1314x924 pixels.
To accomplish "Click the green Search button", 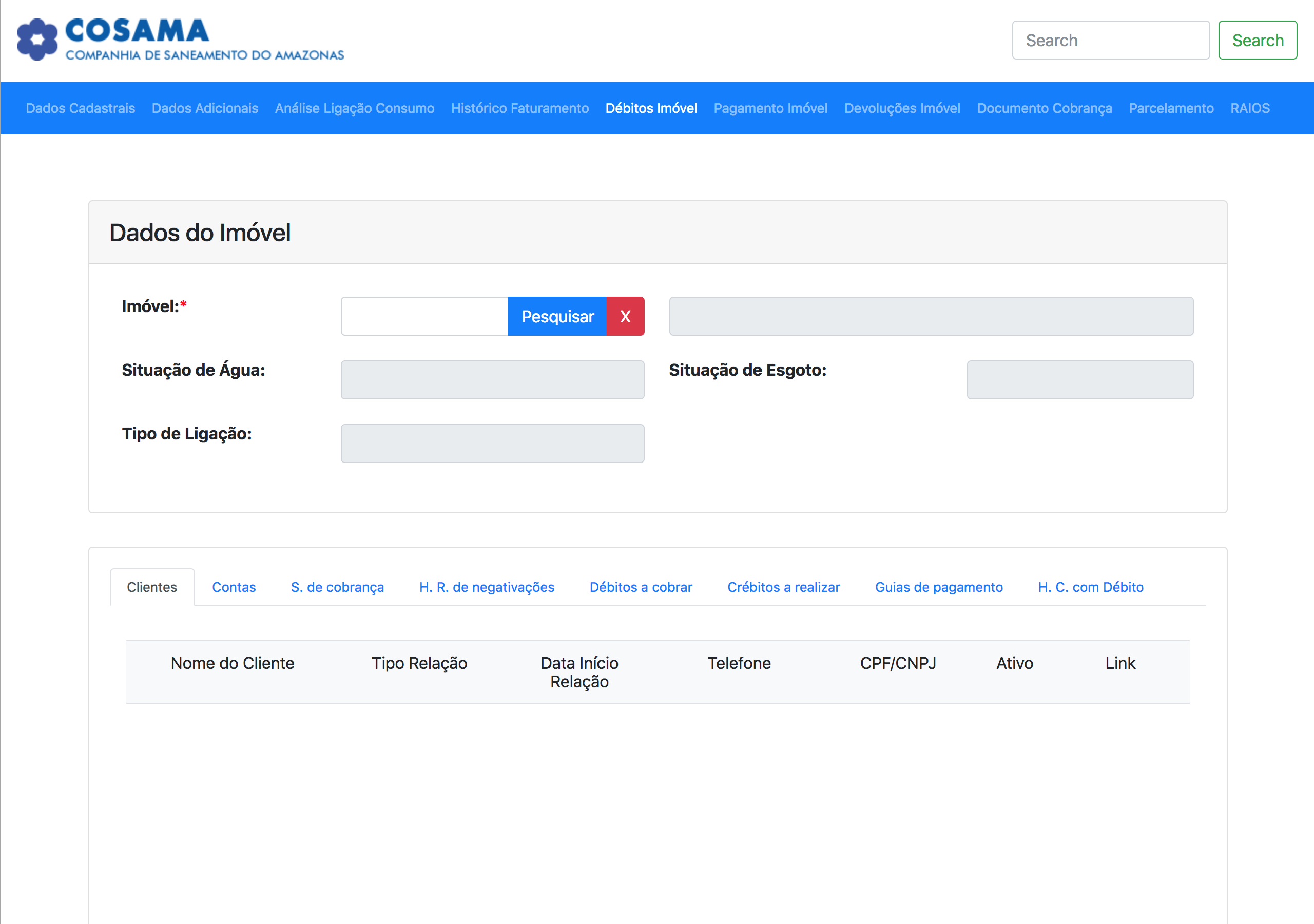I will click(1257, 40).
